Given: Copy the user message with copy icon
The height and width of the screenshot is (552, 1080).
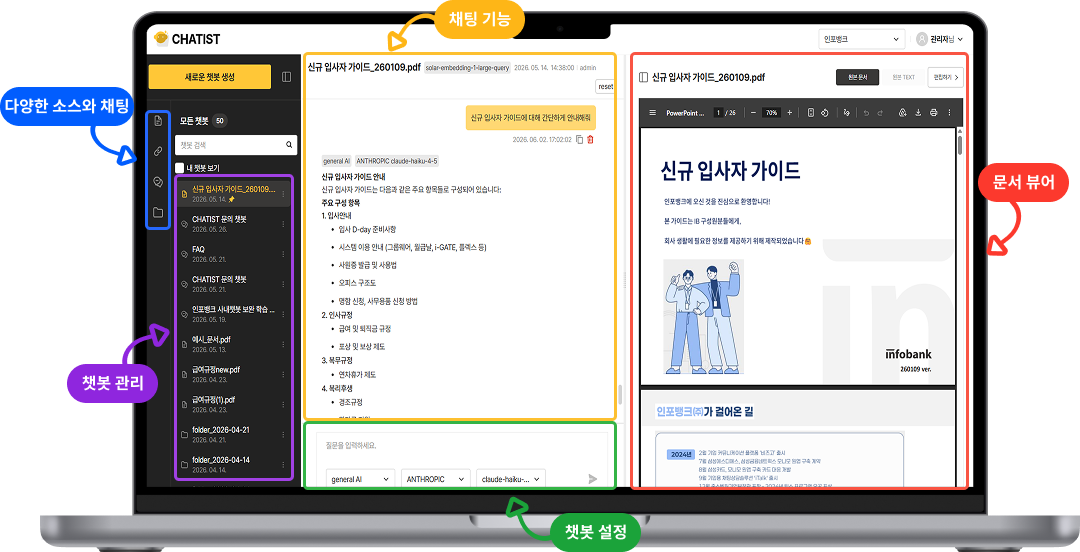Looking at the screenshot, I should [x=579, y=139].
